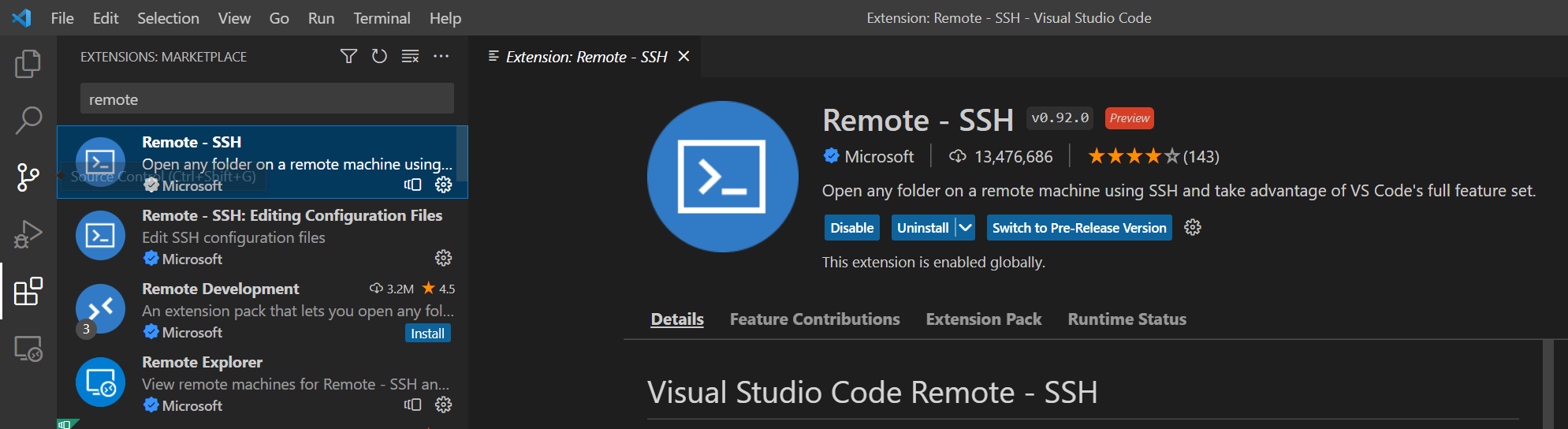Click the Remote Development 4.5 rating
1568x429 pixels.
coord(439,288)
